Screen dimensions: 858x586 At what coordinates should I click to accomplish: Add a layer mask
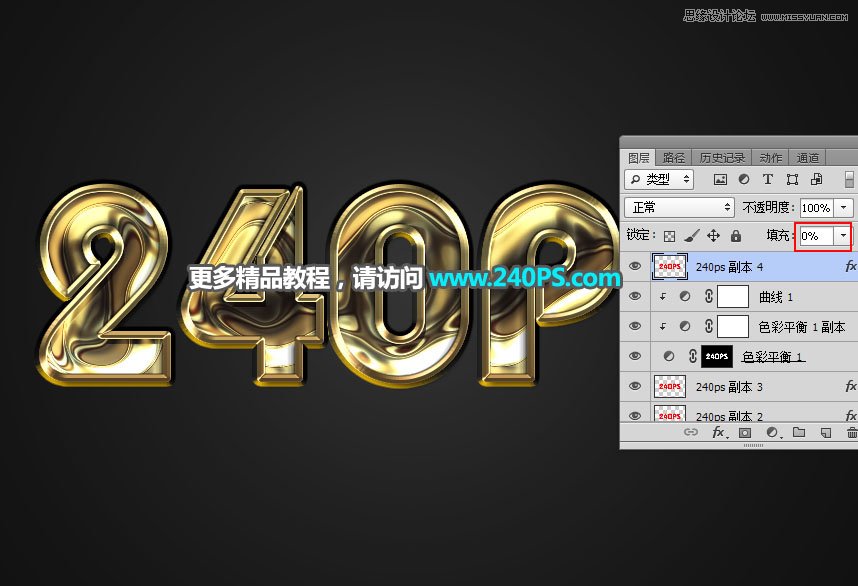745,433
